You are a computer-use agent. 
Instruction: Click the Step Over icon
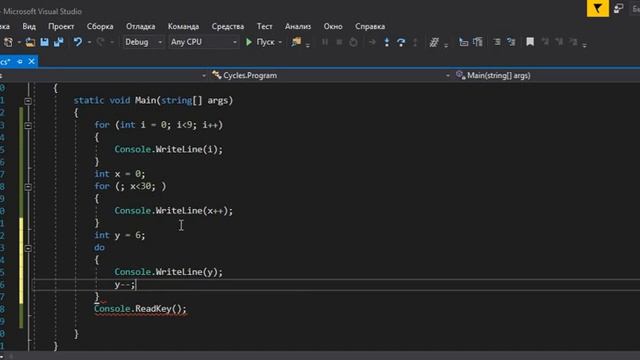[401, 42]
